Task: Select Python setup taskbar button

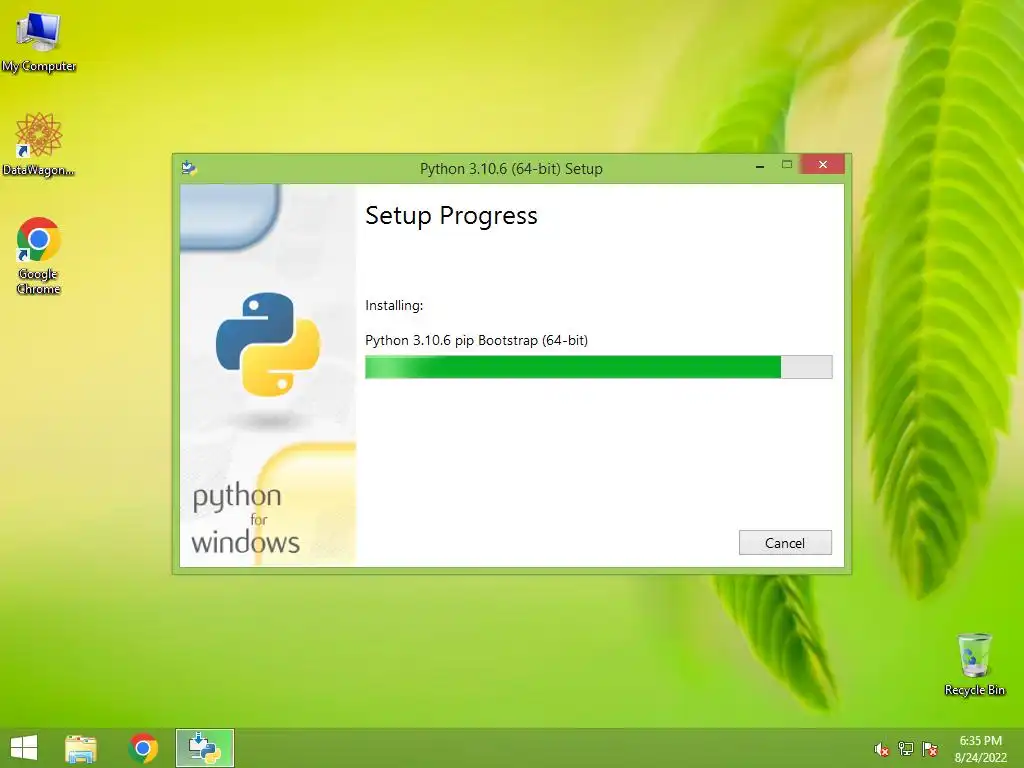Action: pos(204,748)
